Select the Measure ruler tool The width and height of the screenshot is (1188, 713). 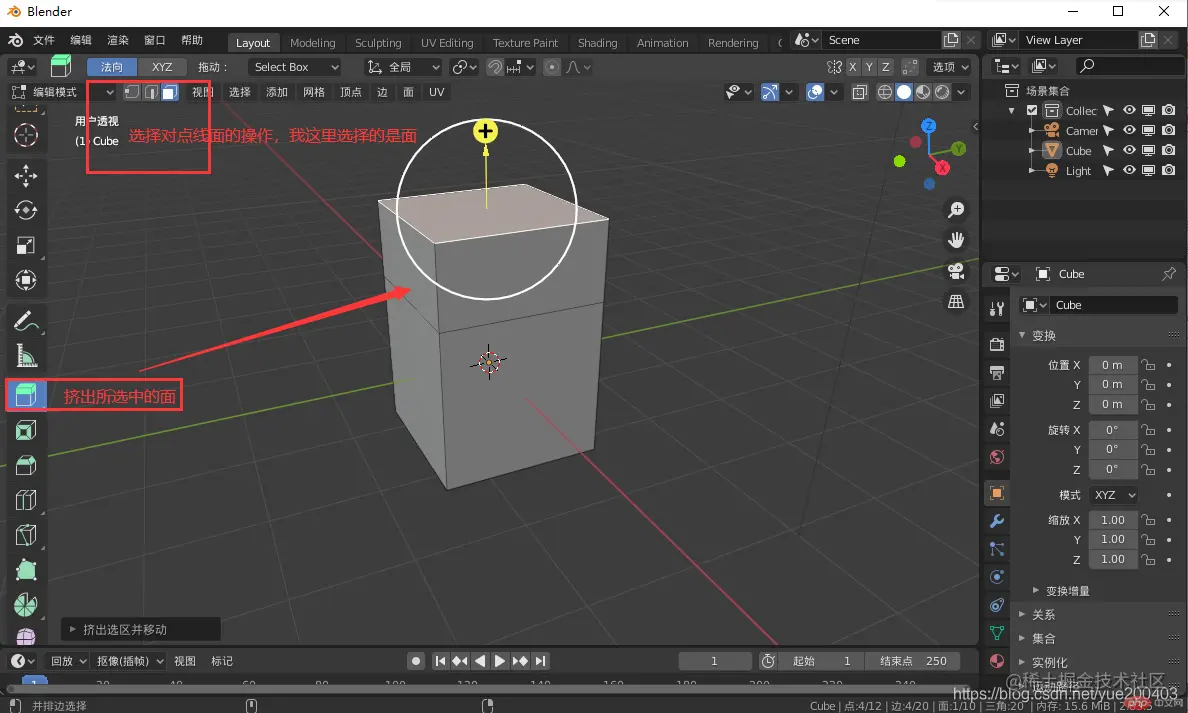(x=26, y=356)
